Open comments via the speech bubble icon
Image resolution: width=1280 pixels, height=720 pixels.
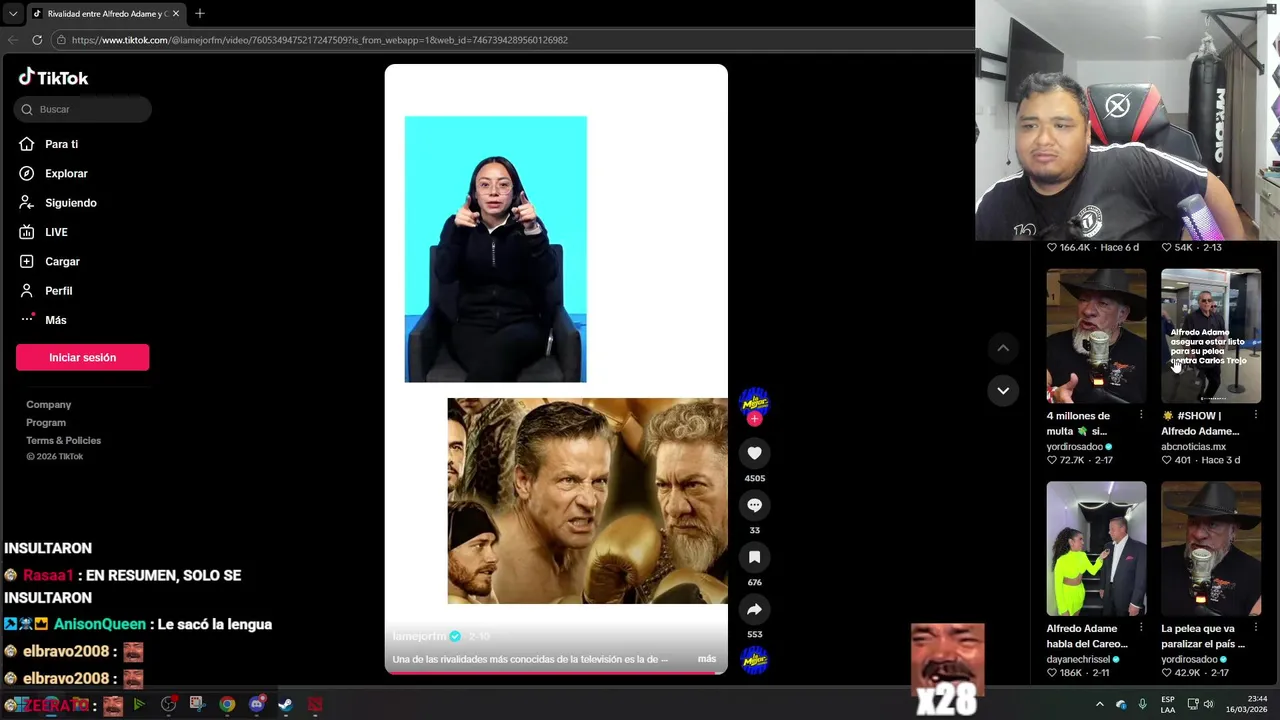tap(754, 505)
